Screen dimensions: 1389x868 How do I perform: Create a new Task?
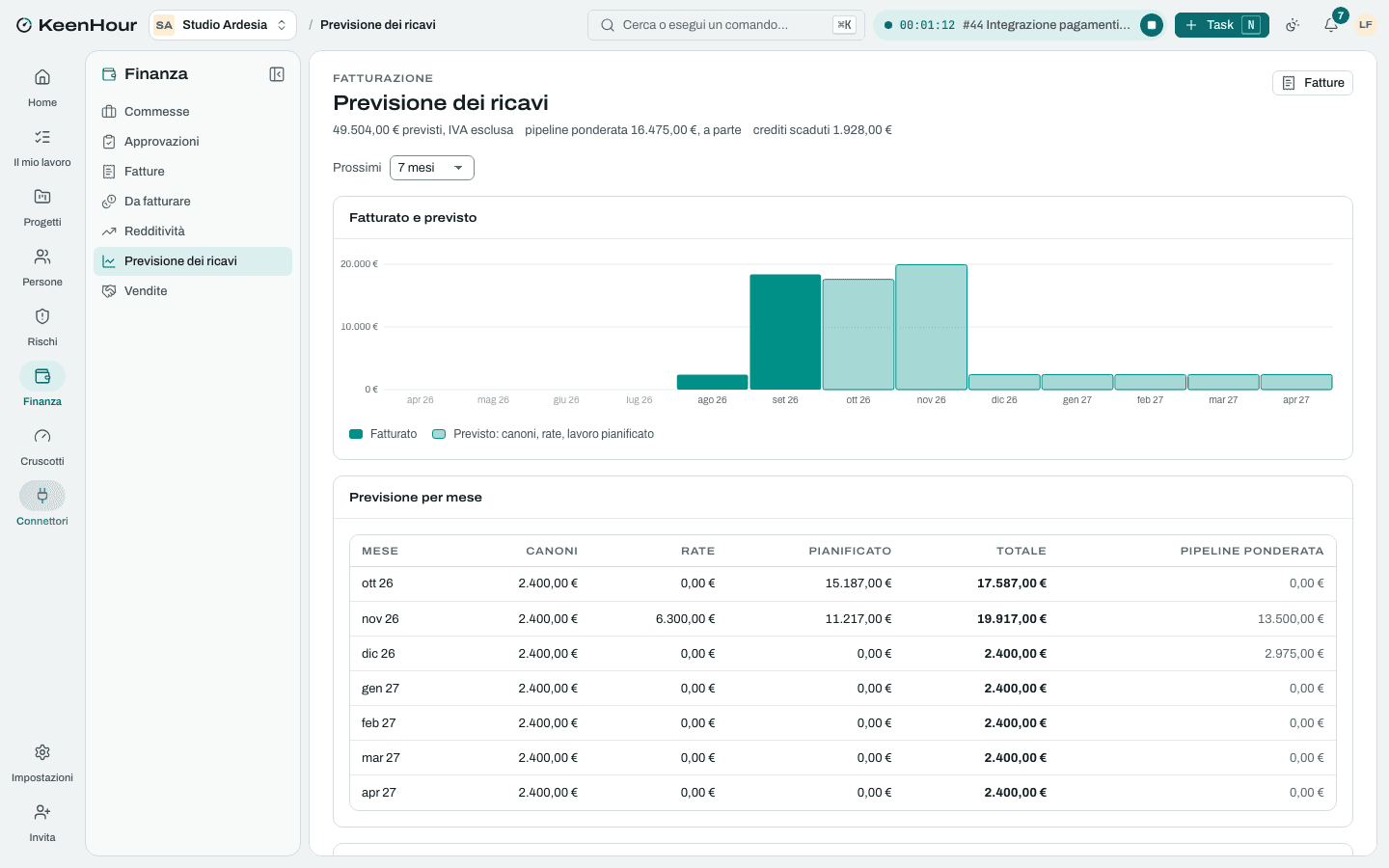pyautogui.click(x=1221, y=25)
